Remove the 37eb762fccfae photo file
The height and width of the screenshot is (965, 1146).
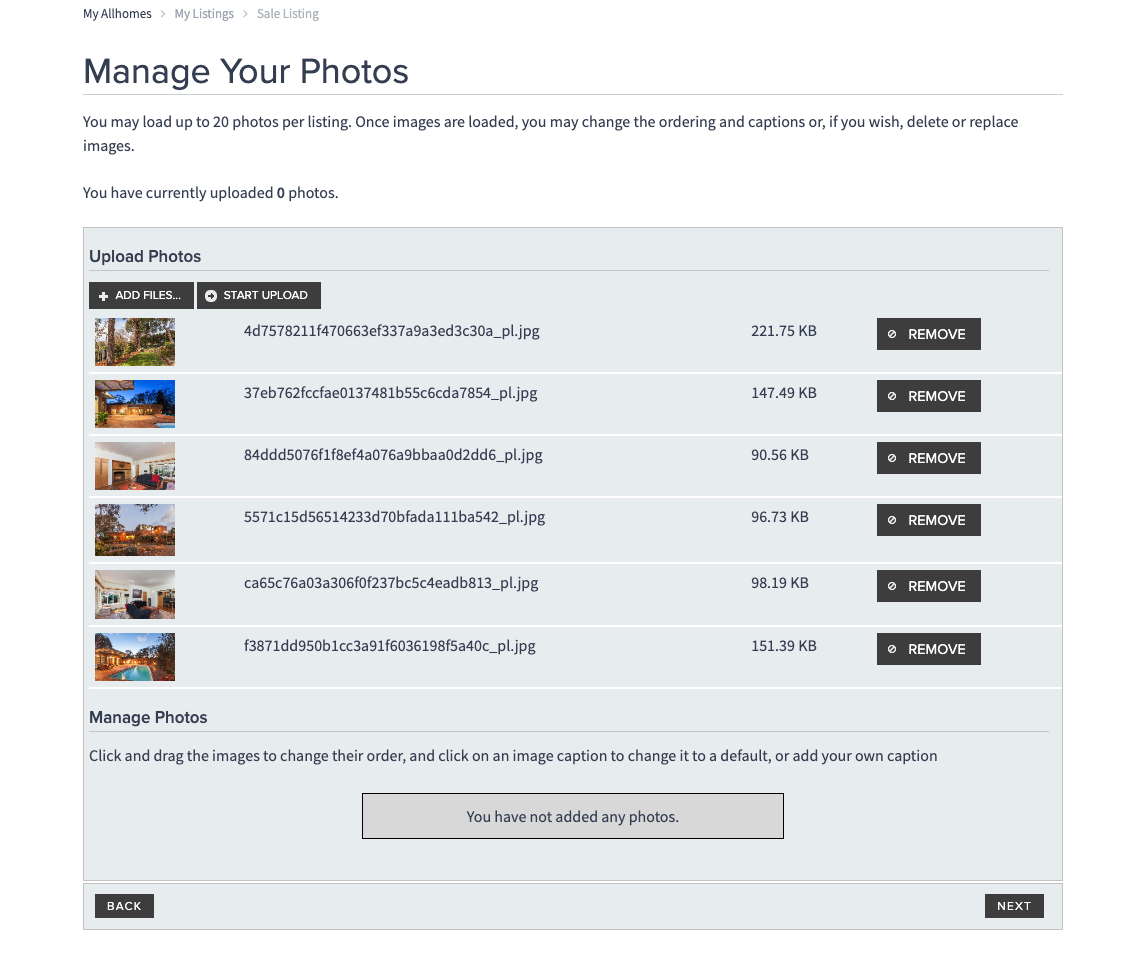tap(928, 396)
